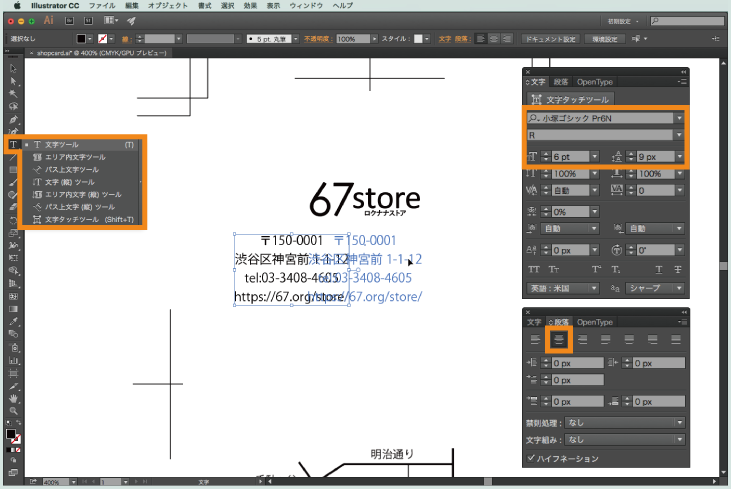
Task: Choose 文字タッチツール (Shift+T) from flyout
Action: point(82,220)
